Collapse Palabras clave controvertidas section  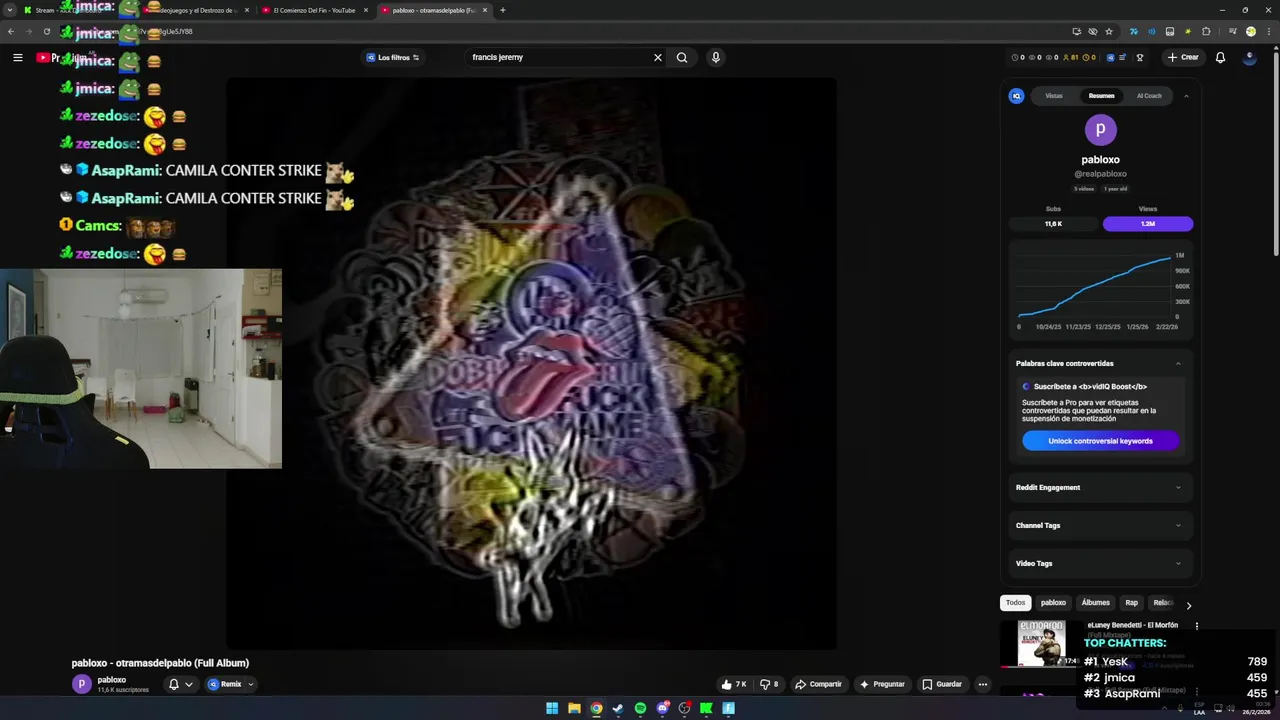point(1178,363)
